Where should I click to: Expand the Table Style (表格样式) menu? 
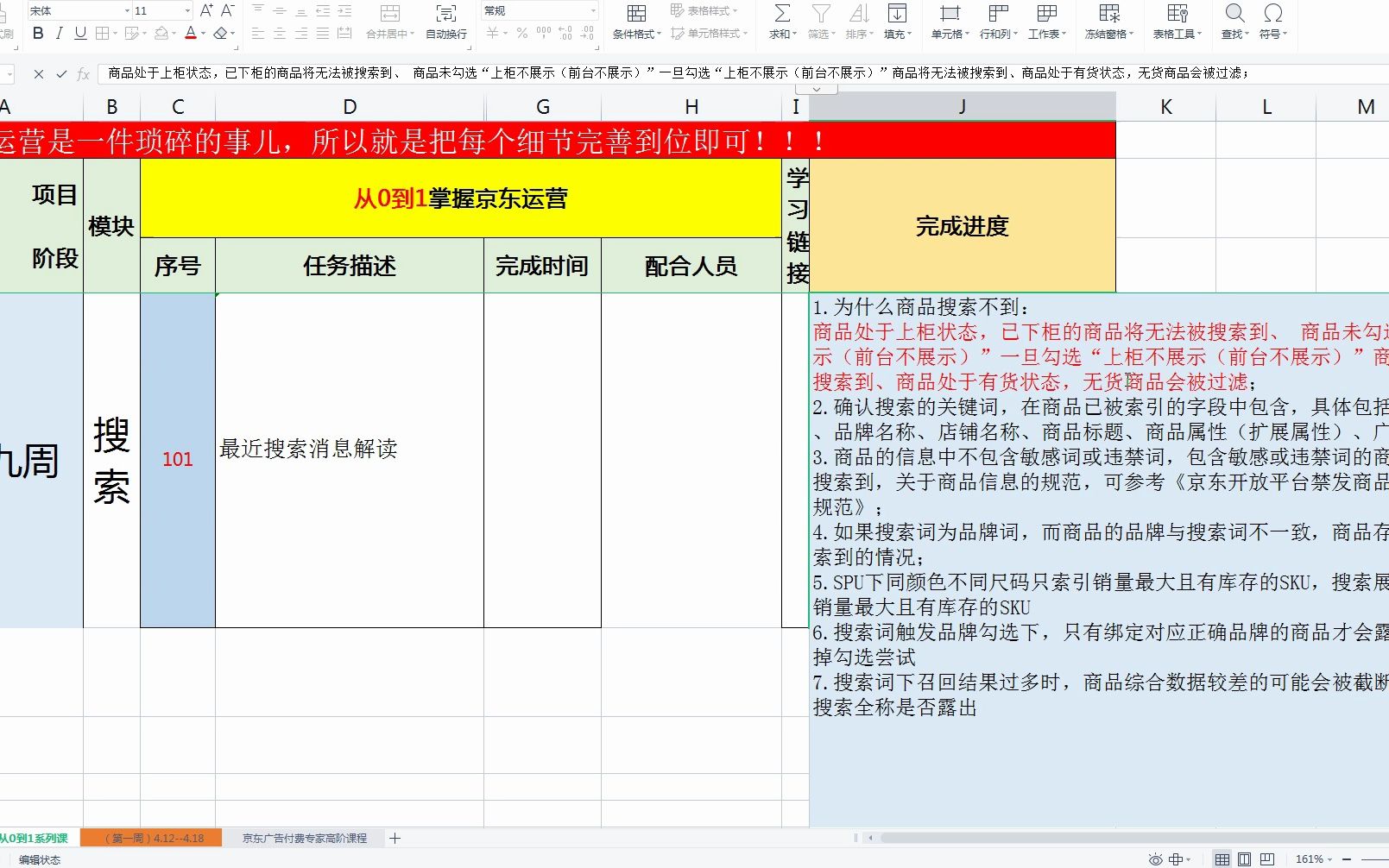pyautogui.click(x=704, y=10)
